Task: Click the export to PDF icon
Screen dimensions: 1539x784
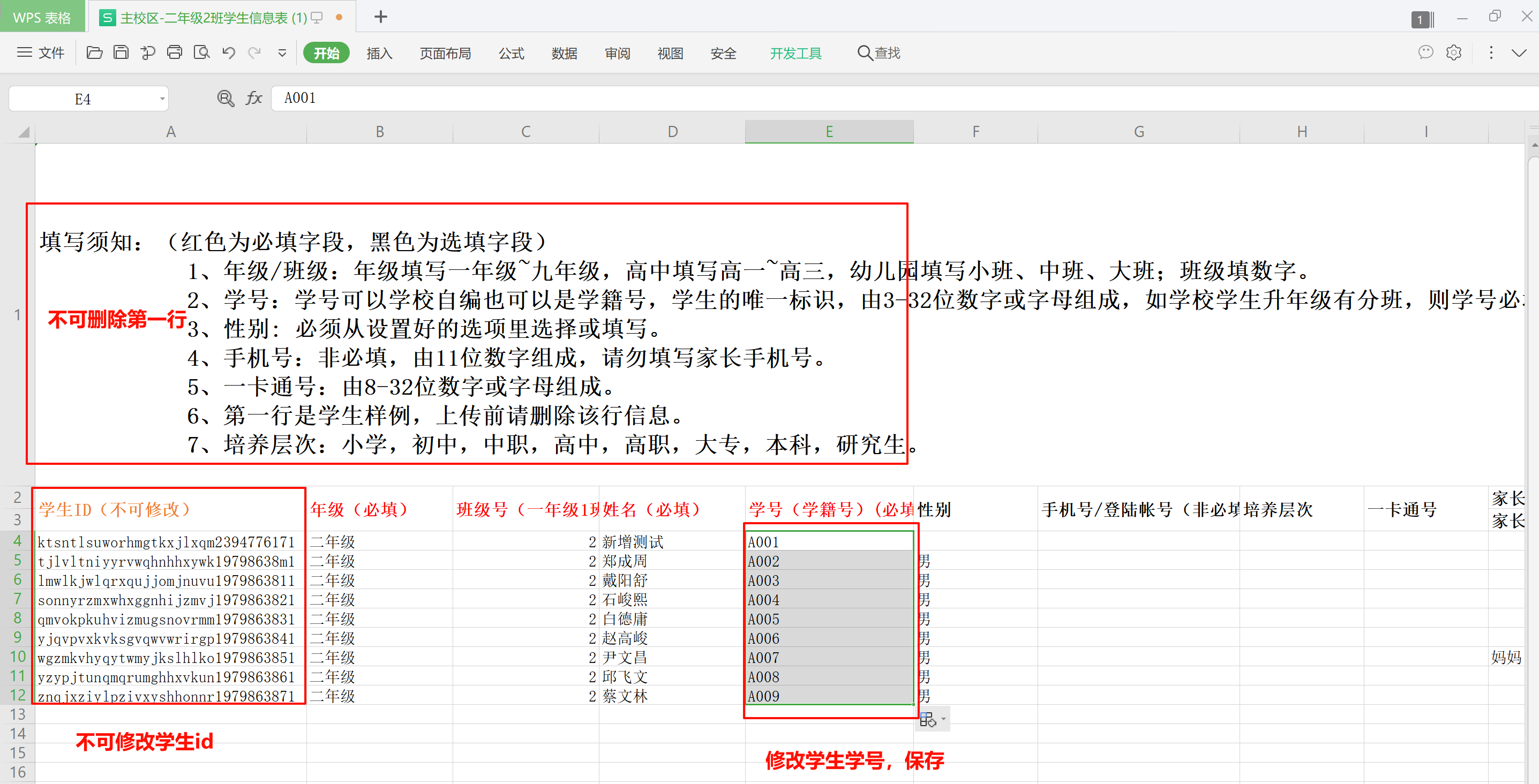Action: coord(147,52)
